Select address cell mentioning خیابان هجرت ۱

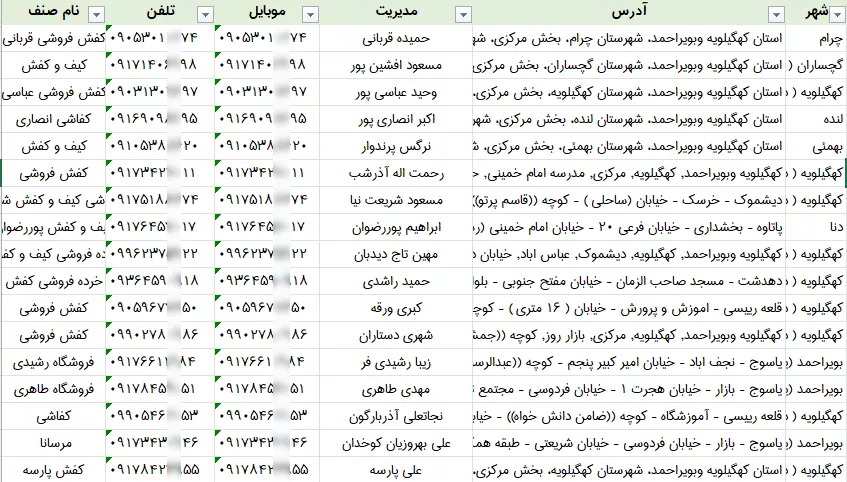click(x=629, y=389)
